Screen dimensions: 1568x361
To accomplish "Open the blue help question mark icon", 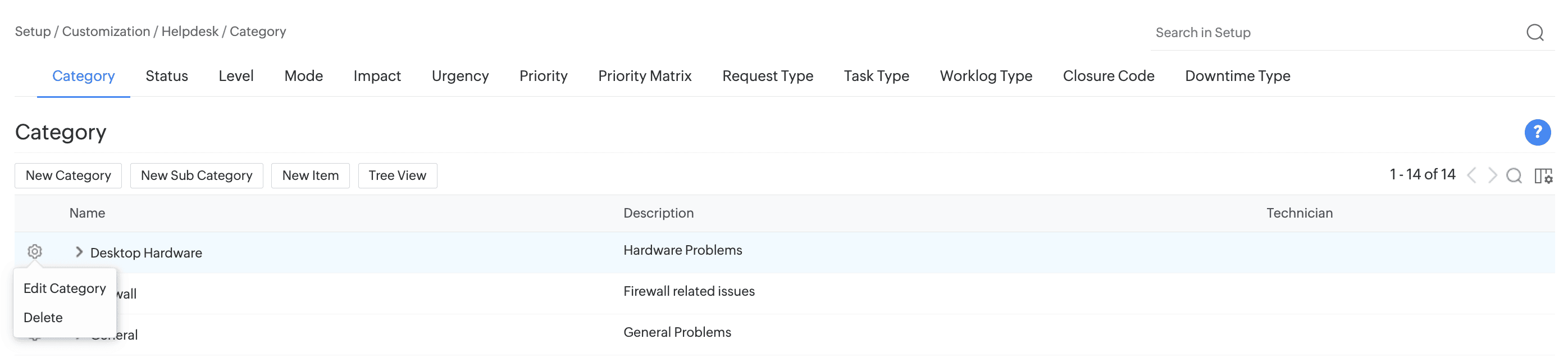I will [1537, 132].
